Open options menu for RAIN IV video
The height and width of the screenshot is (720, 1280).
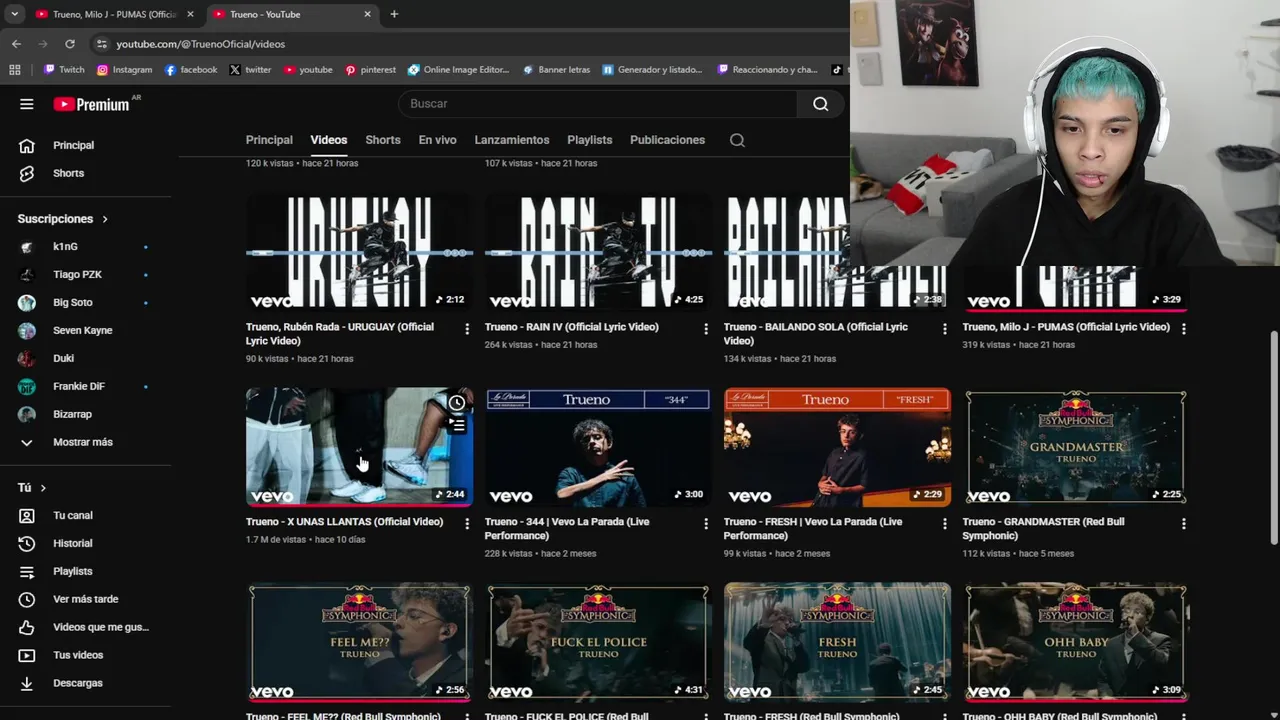pos(705,328)
